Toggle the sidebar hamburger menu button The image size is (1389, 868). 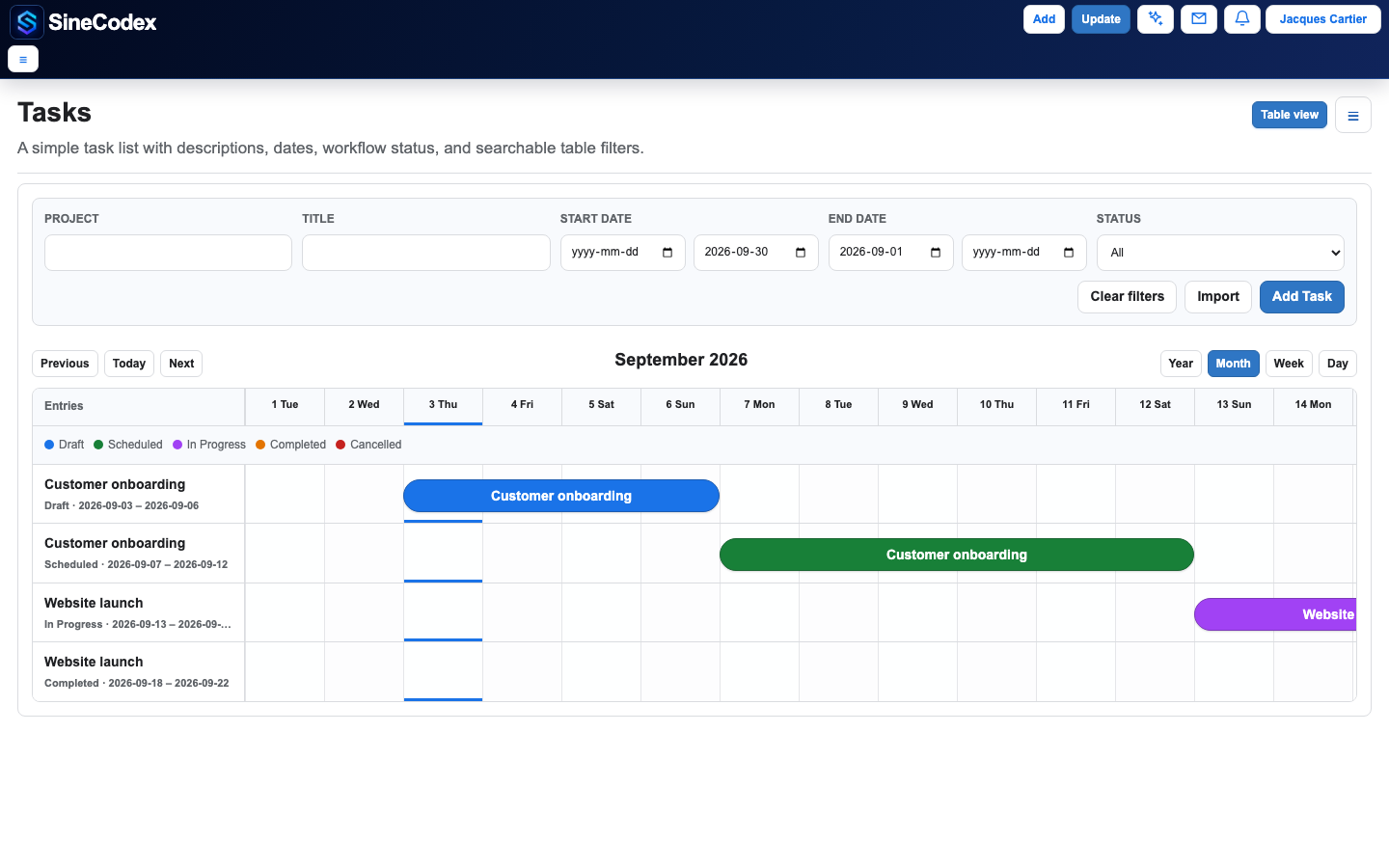pos(23,59)
